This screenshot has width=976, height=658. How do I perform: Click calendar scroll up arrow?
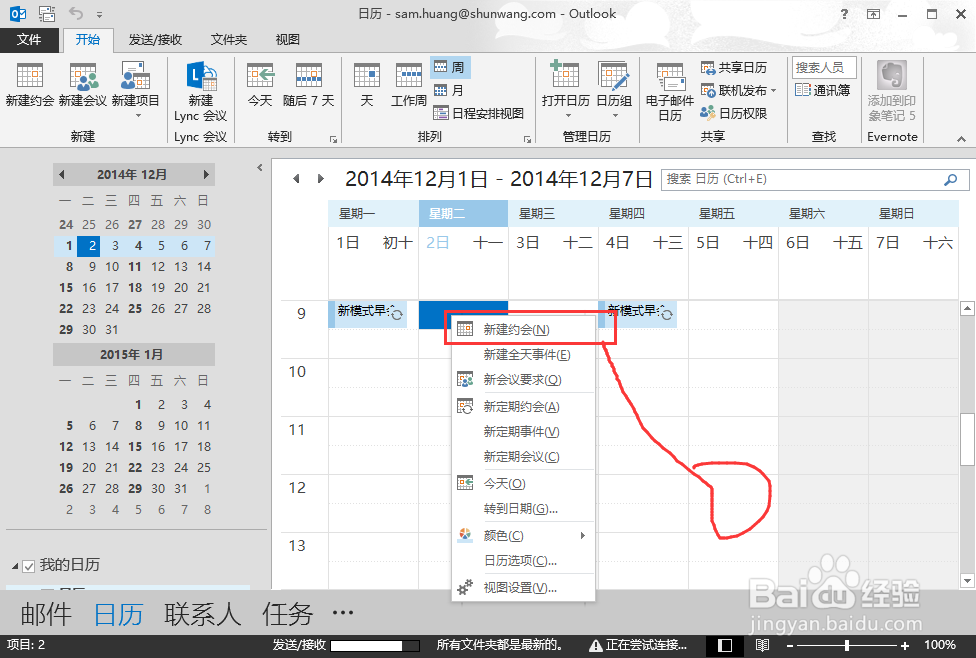tap(967, 308)
